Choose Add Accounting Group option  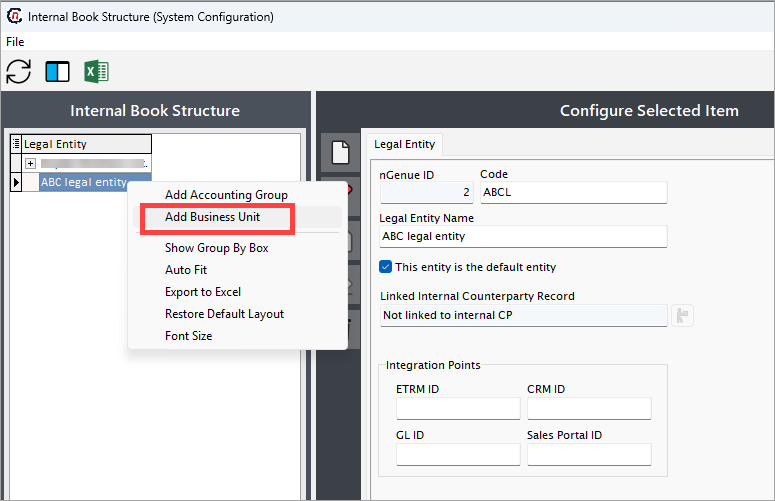226,195
